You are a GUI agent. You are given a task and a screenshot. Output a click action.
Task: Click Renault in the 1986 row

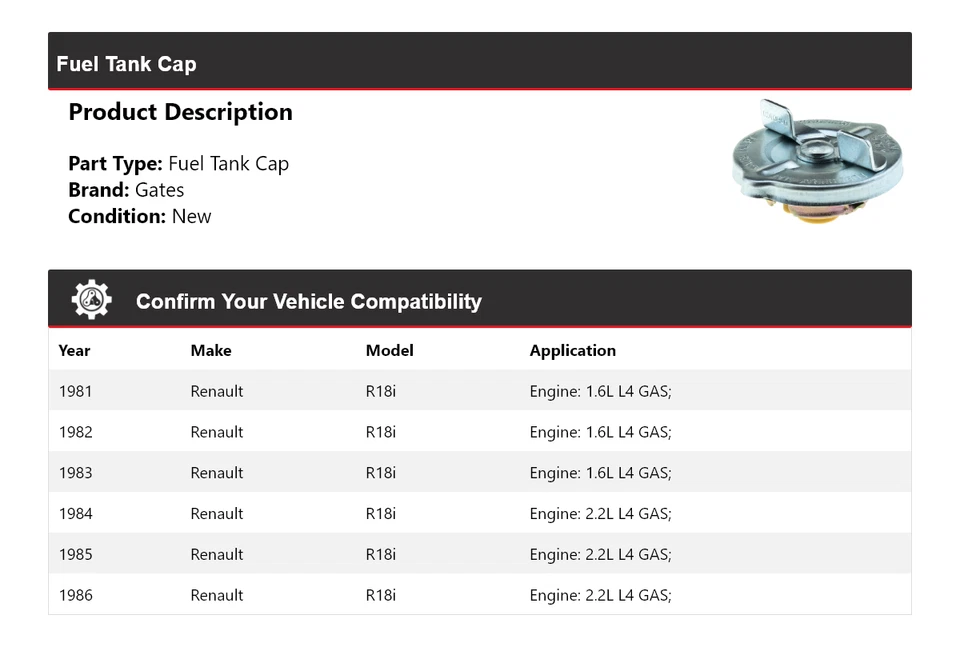pos(217,595)
